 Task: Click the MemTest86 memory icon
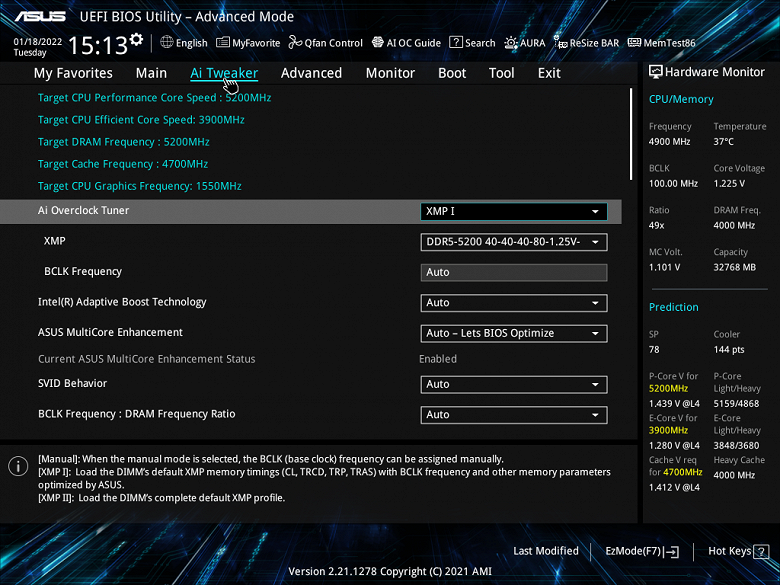coord(634,43)
